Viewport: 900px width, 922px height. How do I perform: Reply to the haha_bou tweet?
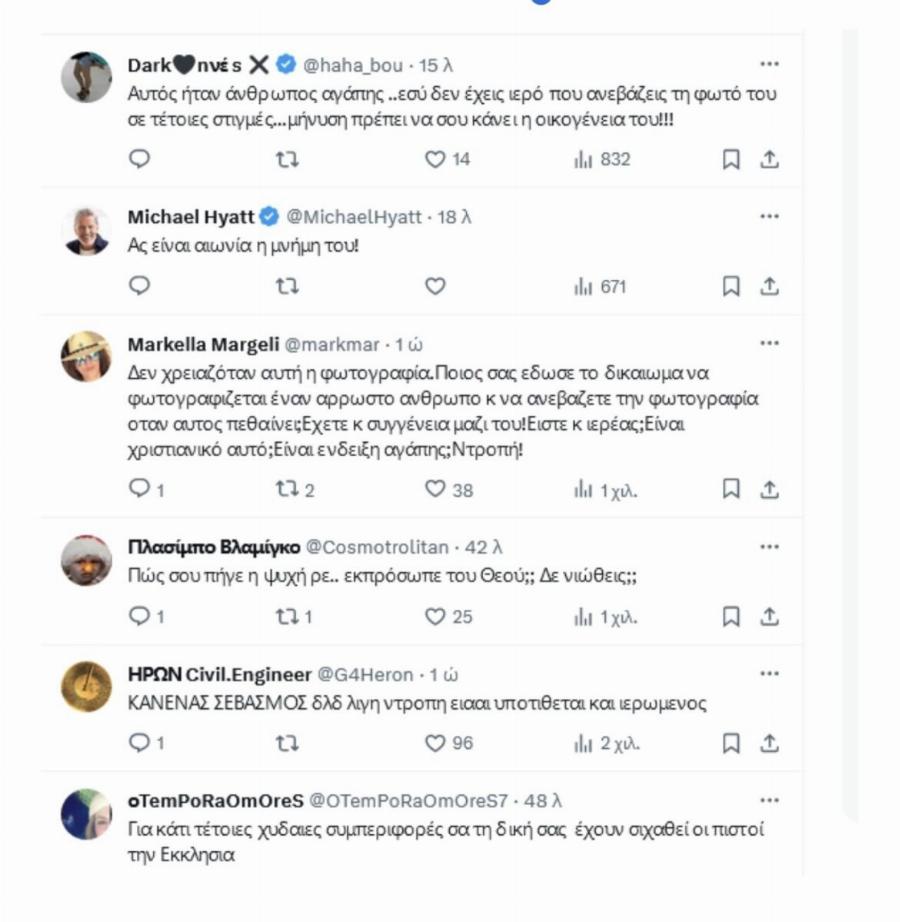pyautogui.click(x=140, y=159)
